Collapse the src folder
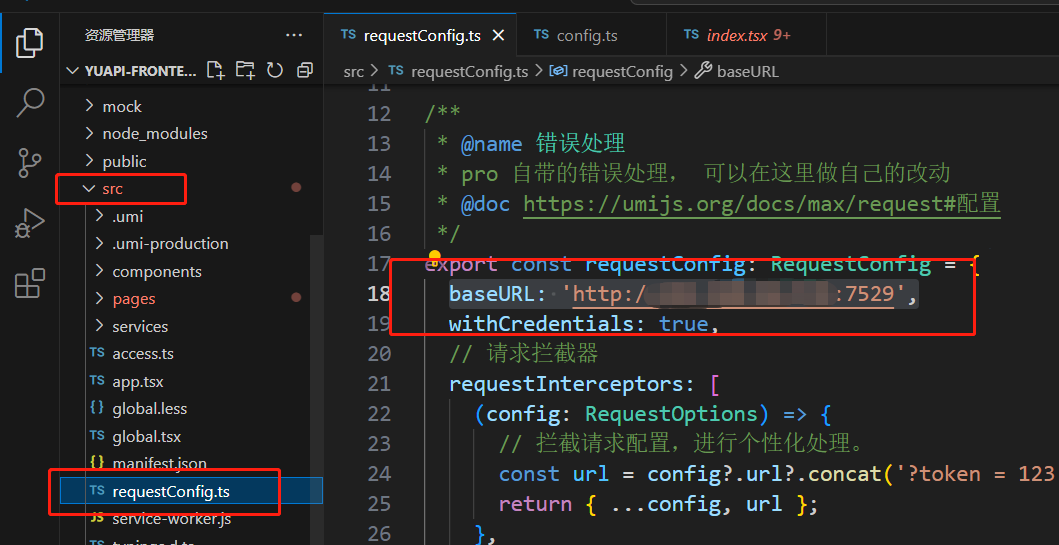This screenshot has height=545, width=1059. click(x=112, y=188)
